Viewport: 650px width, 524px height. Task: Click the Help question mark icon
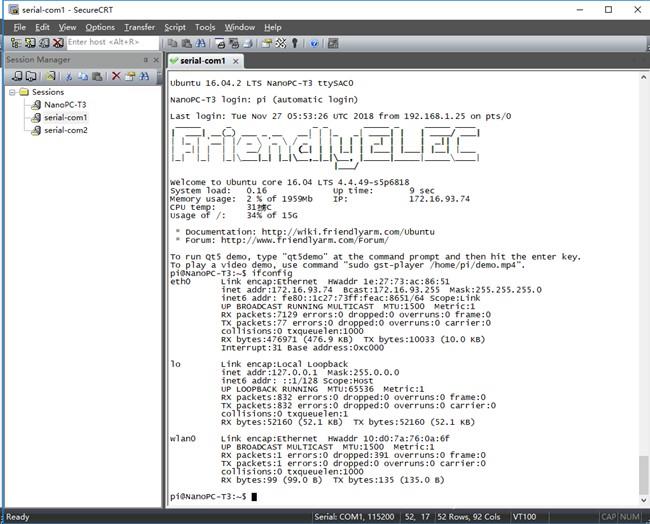point(314,43)
